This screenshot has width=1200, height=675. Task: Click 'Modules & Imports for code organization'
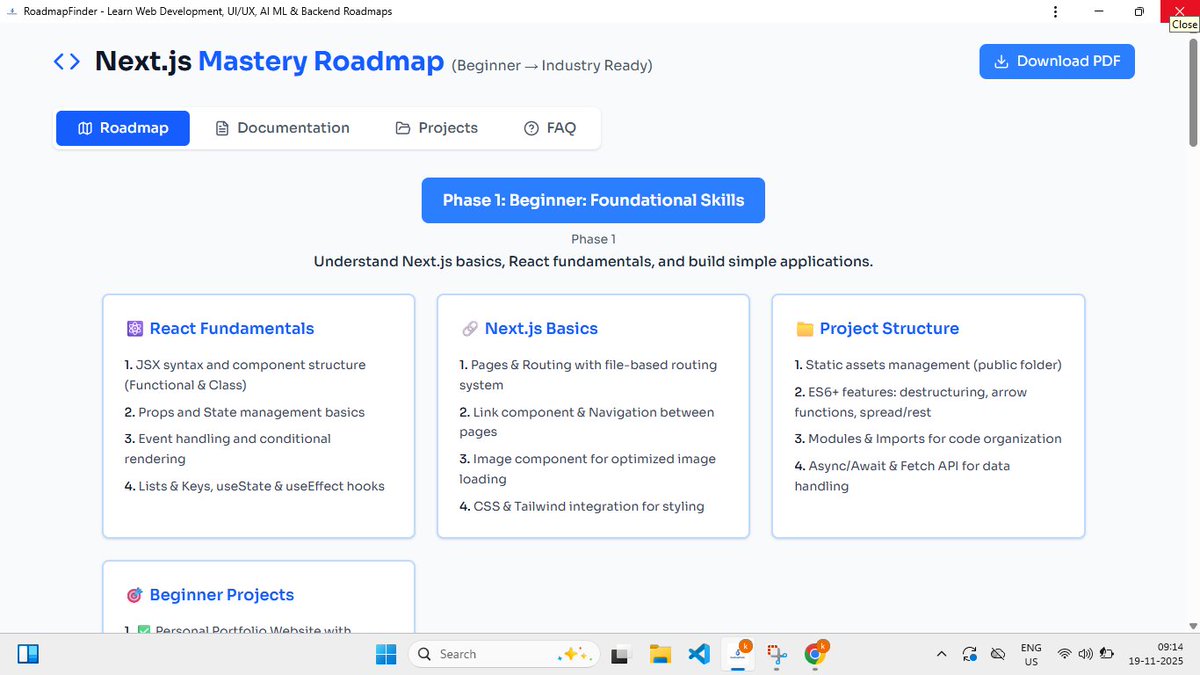(x=928, y=439)
